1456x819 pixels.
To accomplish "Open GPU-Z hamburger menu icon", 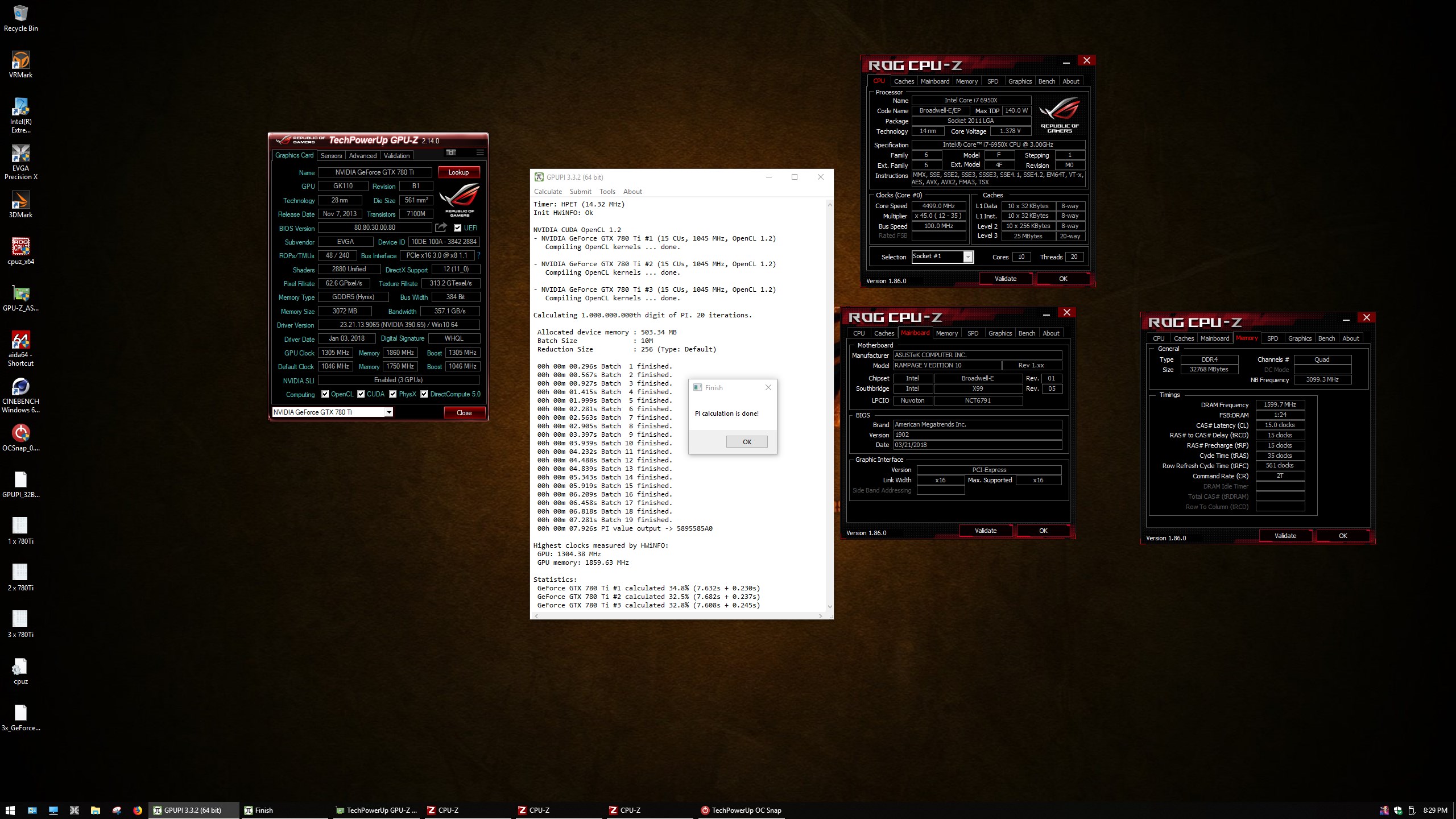I will tap(480, 152).
